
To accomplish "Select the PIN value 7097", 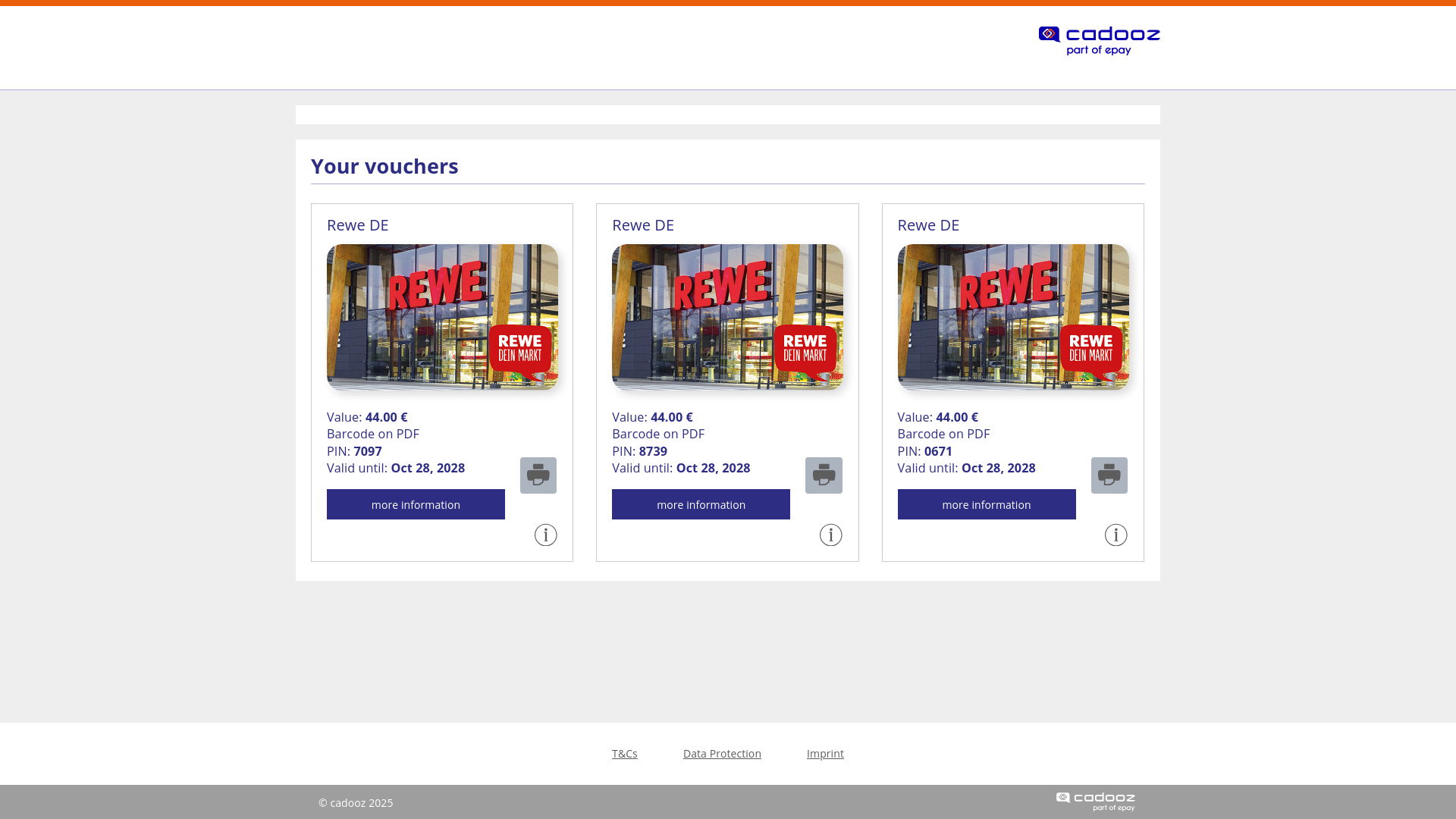I will (x=368, y=451).
